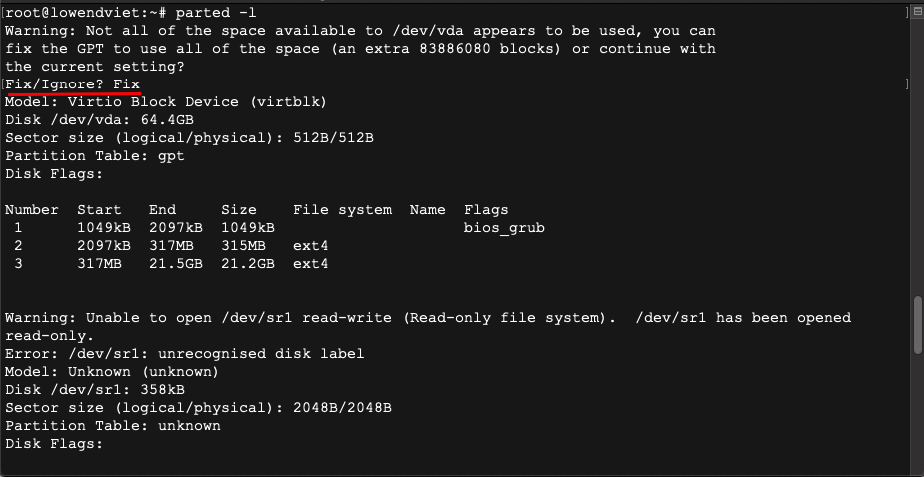Click the scrollbar track below the thumb
Screen dimensions: 924x477
[918, 420]
